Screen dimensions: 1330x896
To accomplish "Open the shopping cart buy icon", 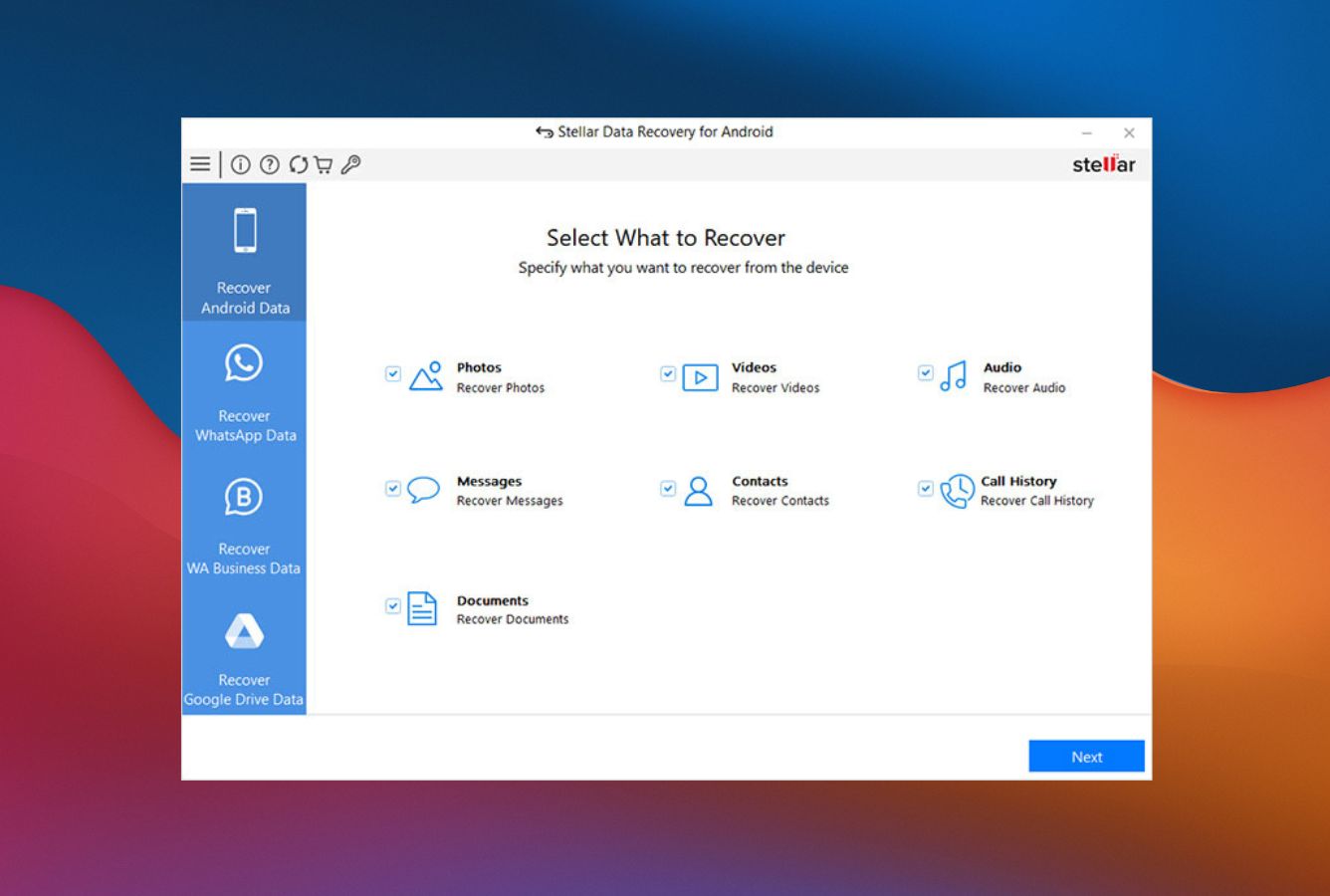I will click(x=323, y=164).
